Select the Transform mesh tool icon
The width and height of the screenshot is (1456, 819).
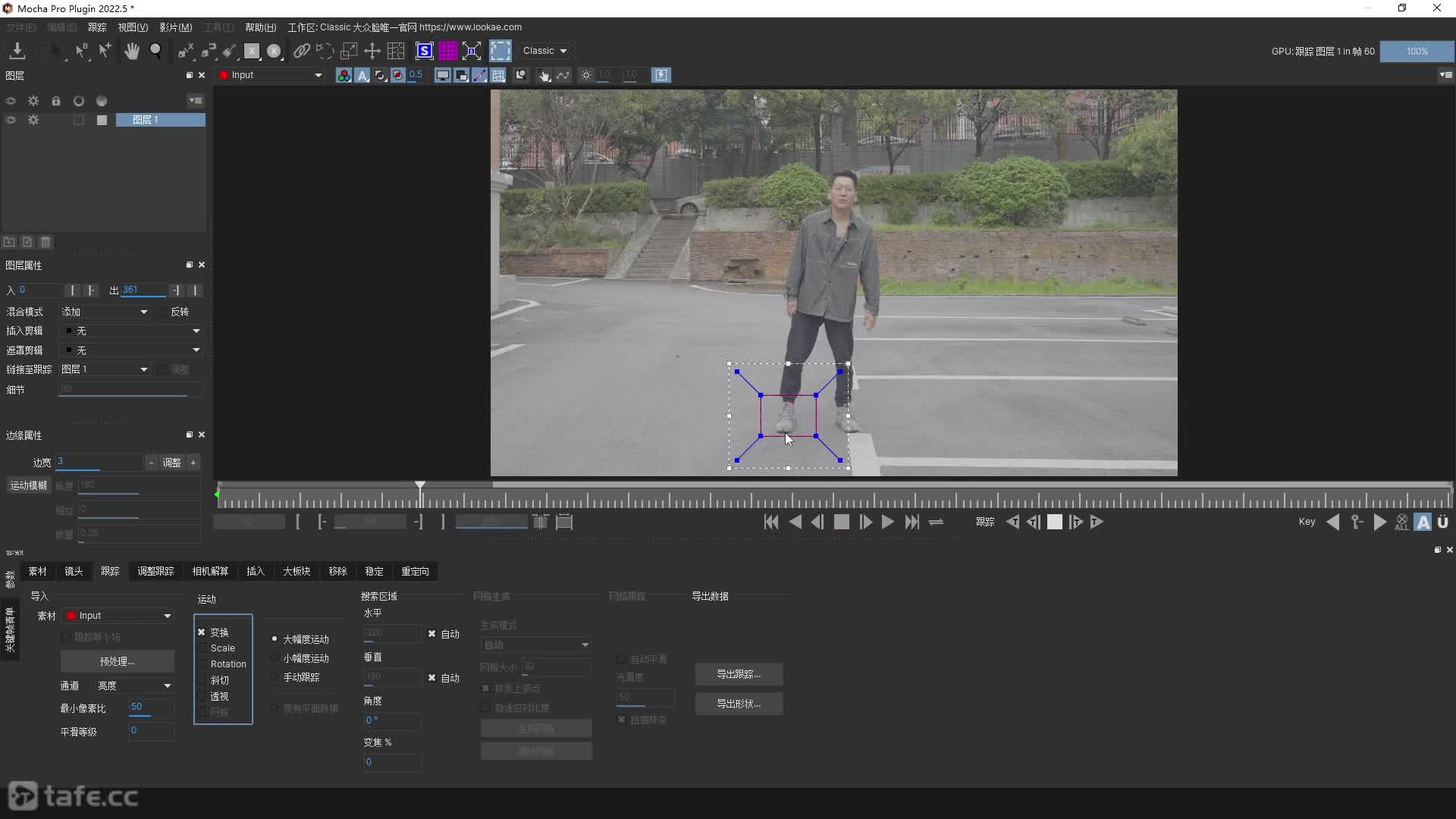click(x=396, y=51)
